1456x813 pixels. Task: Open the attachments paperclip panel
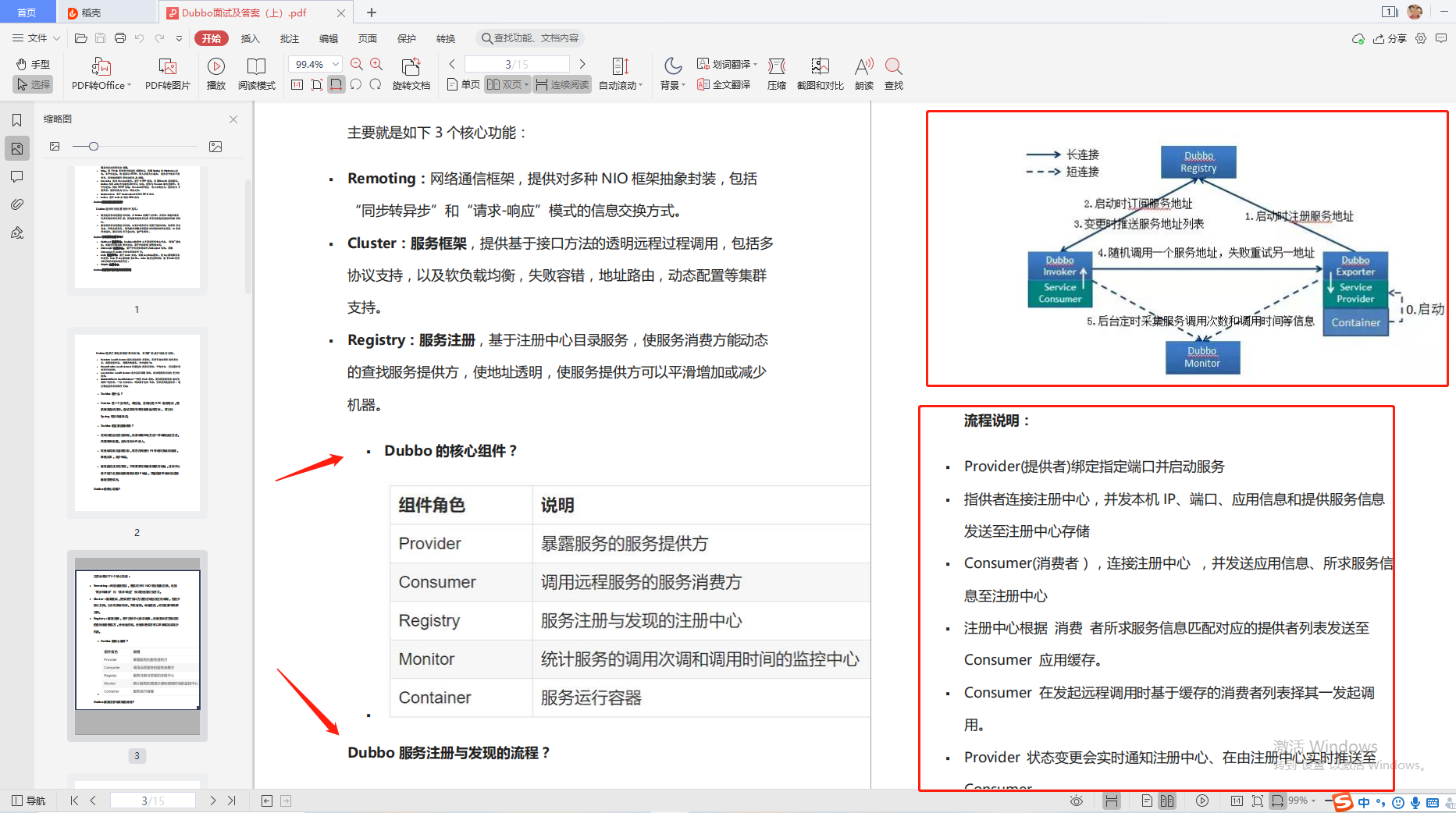pyautogui.click(x=16, y=204)
